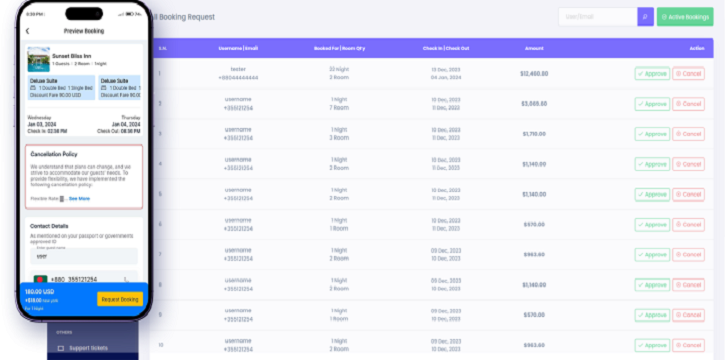Click the $3,069.60 amount cell
725x360 pixels.
tap(534, 104)
